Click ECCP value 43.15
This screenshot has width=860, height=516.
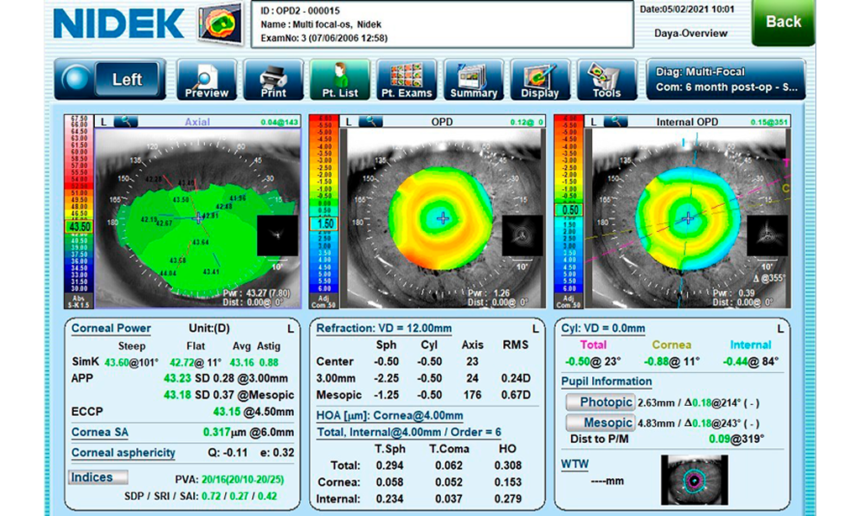[227, 412]
